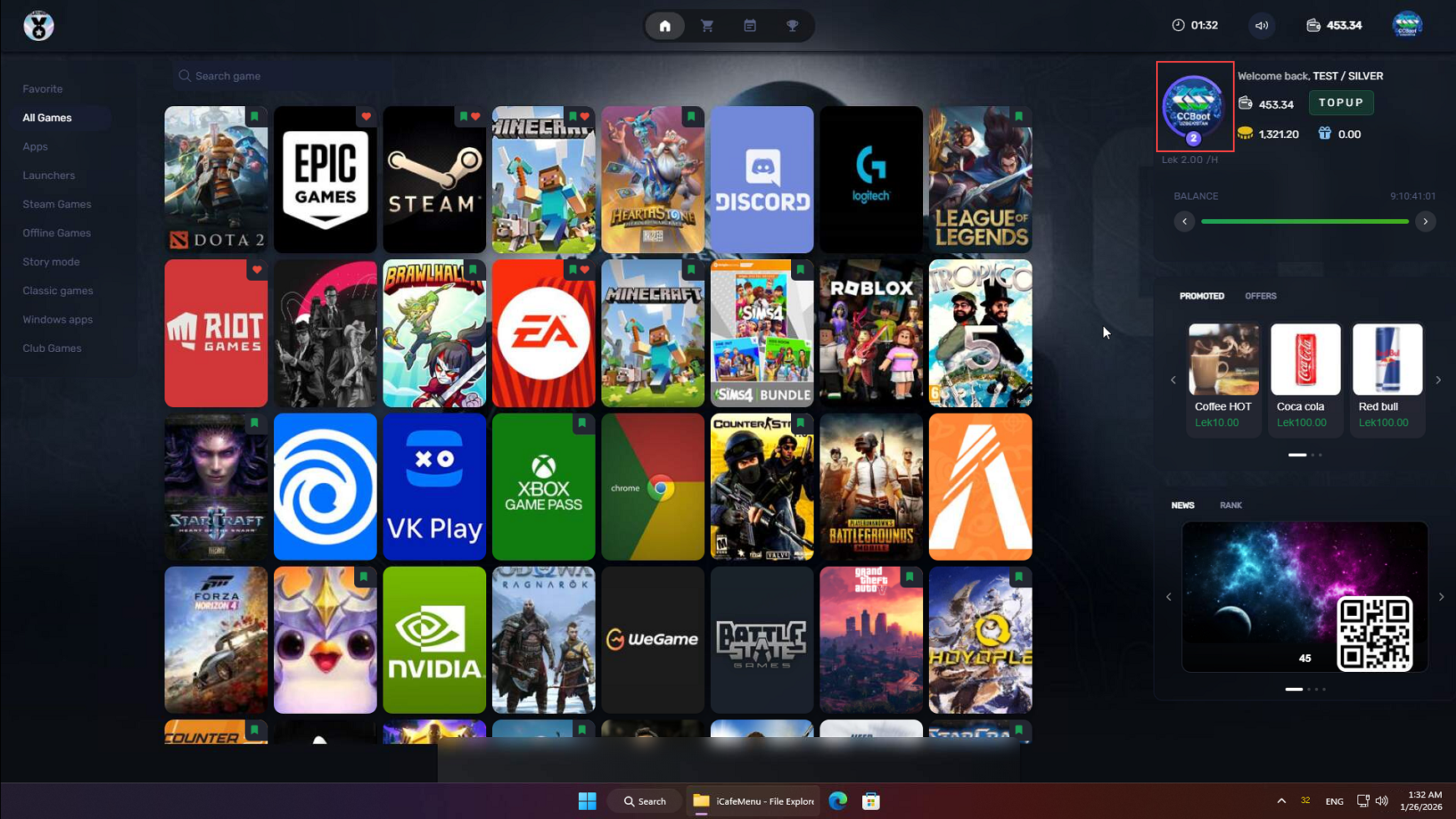Viewport: 1456px width, 819px height.
Task: Toggle bookmark on GTA V tile
Action: [910, 577]
